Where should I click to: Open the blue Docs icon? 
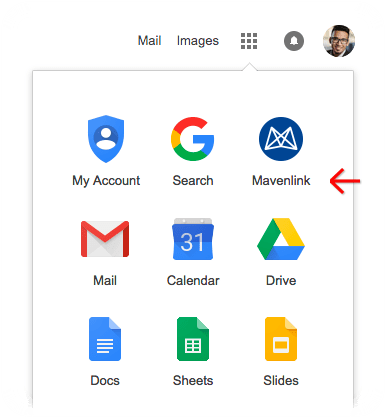105,339
